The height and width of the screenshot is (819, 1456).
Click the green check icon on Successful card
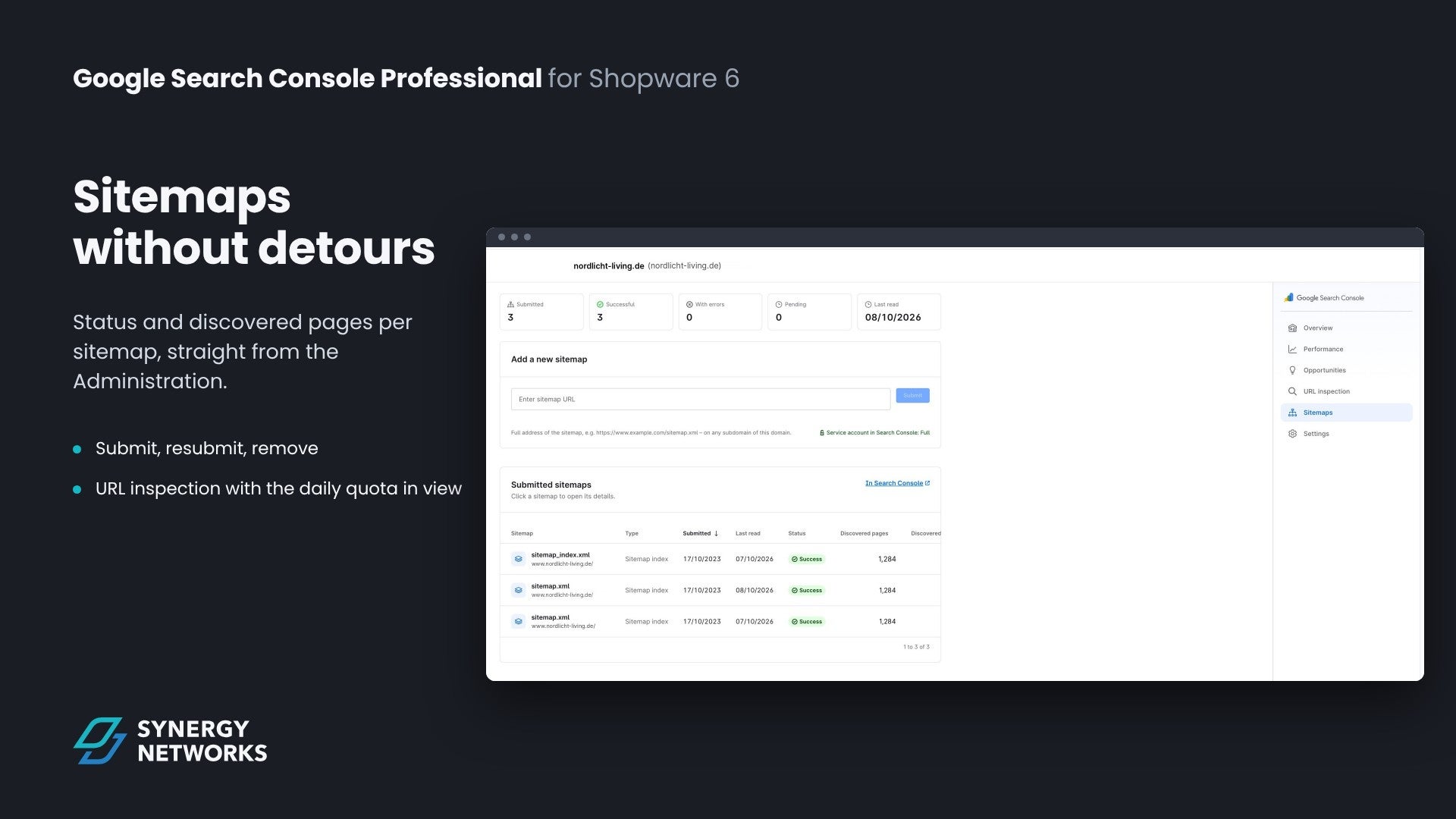(600, 305)
